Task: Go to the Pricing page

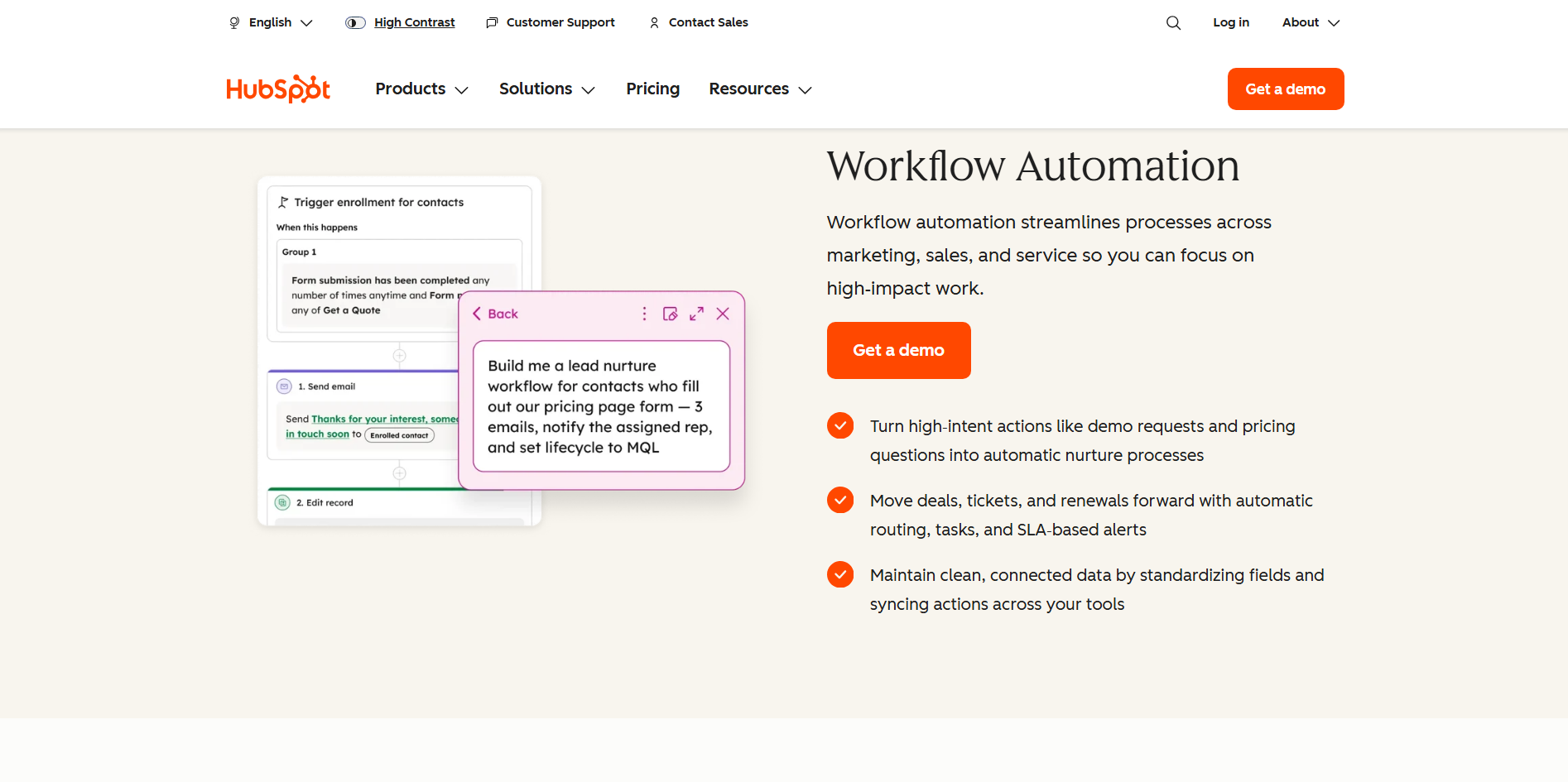Action: [x=652, y=89]
